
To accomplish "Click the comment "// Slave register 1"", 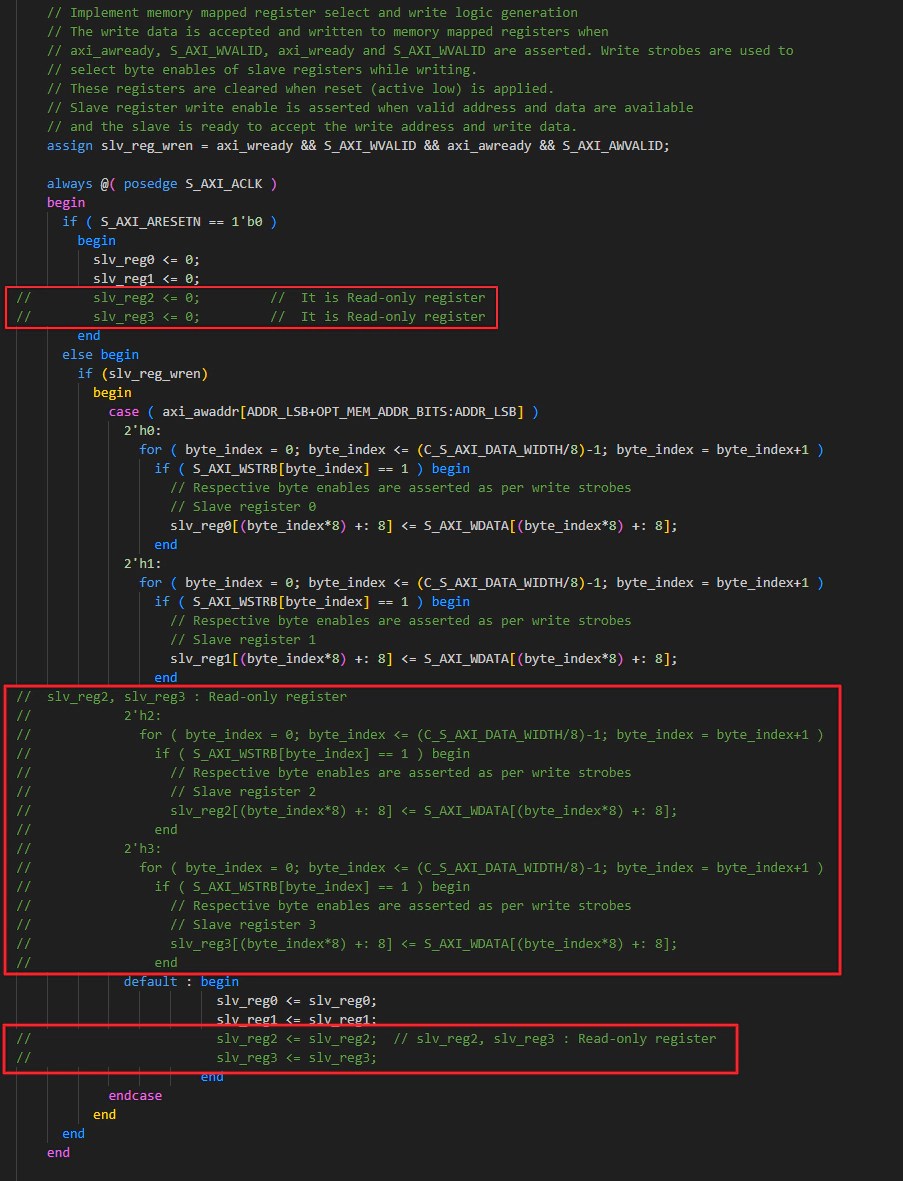I will pos(243,639).
